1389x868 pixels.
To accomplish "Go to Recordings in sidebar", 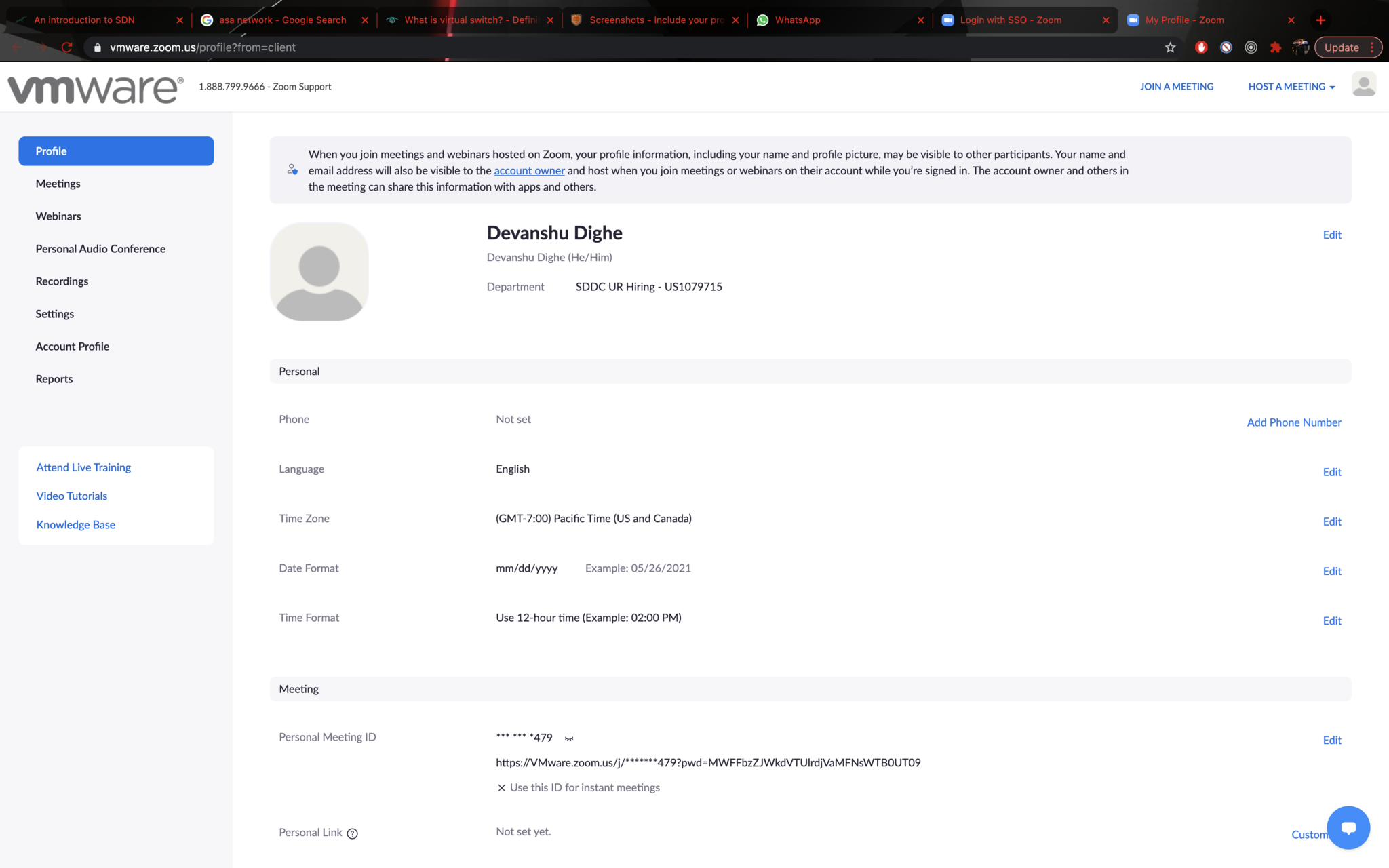I will click(62, 281).
